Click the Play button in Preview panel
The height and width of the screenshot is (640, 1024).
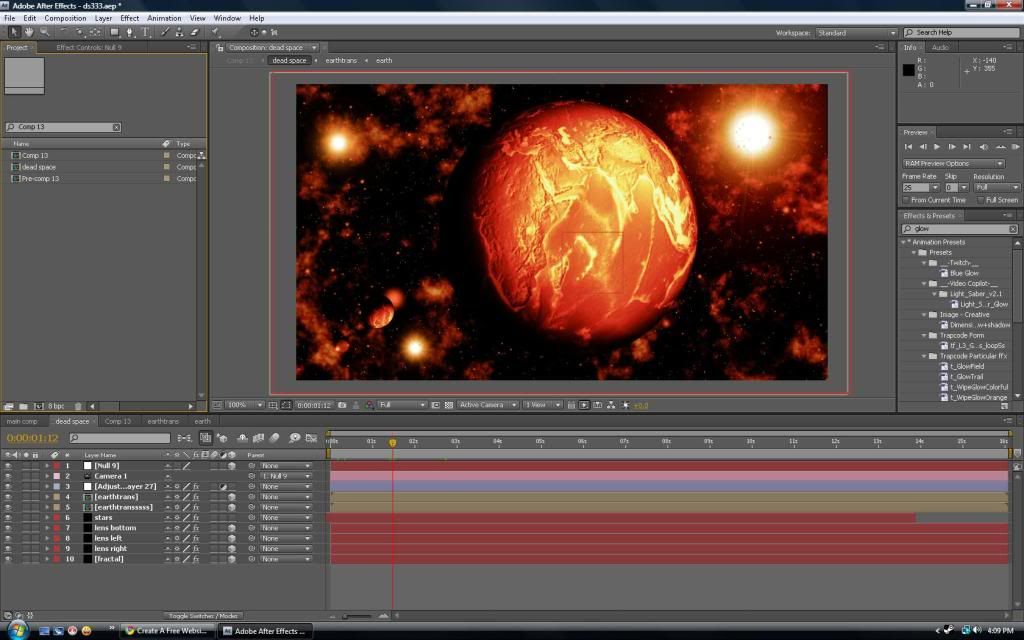coord(937,147)
